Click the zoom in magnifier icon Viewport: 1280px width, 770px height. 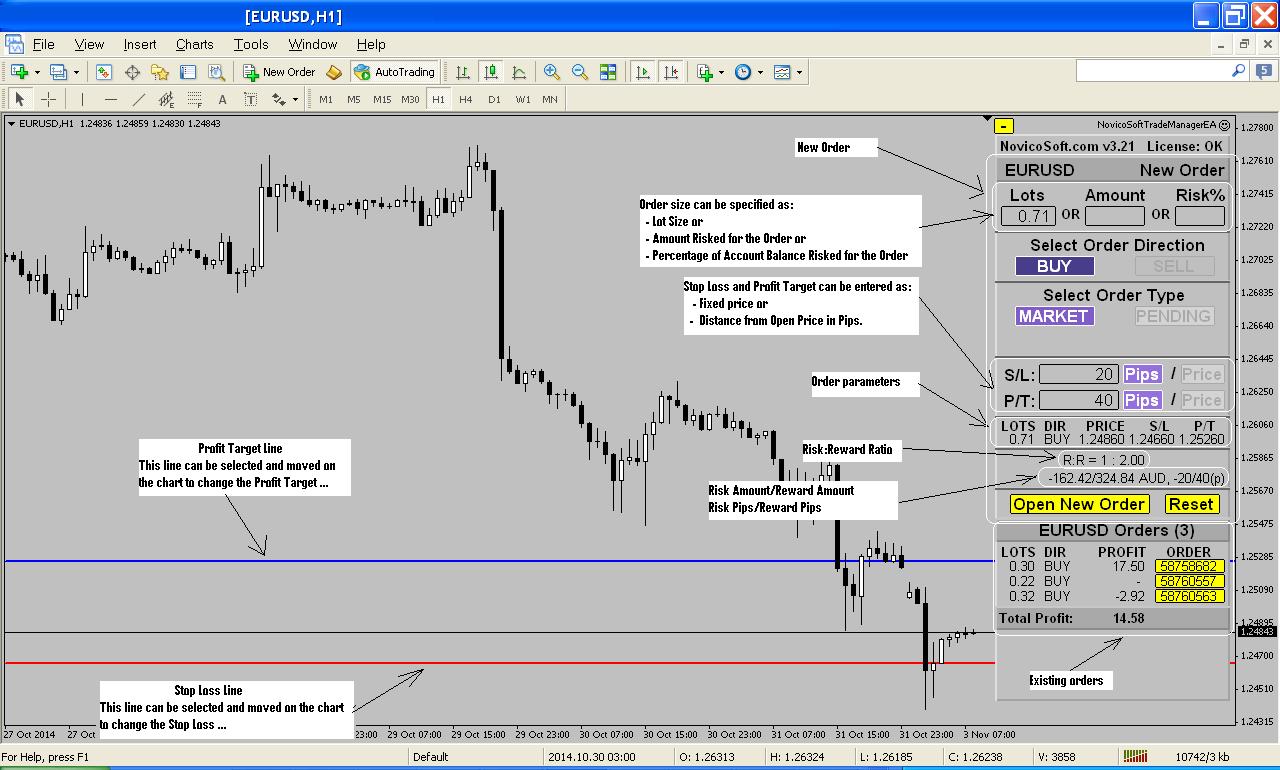point(551,72)
